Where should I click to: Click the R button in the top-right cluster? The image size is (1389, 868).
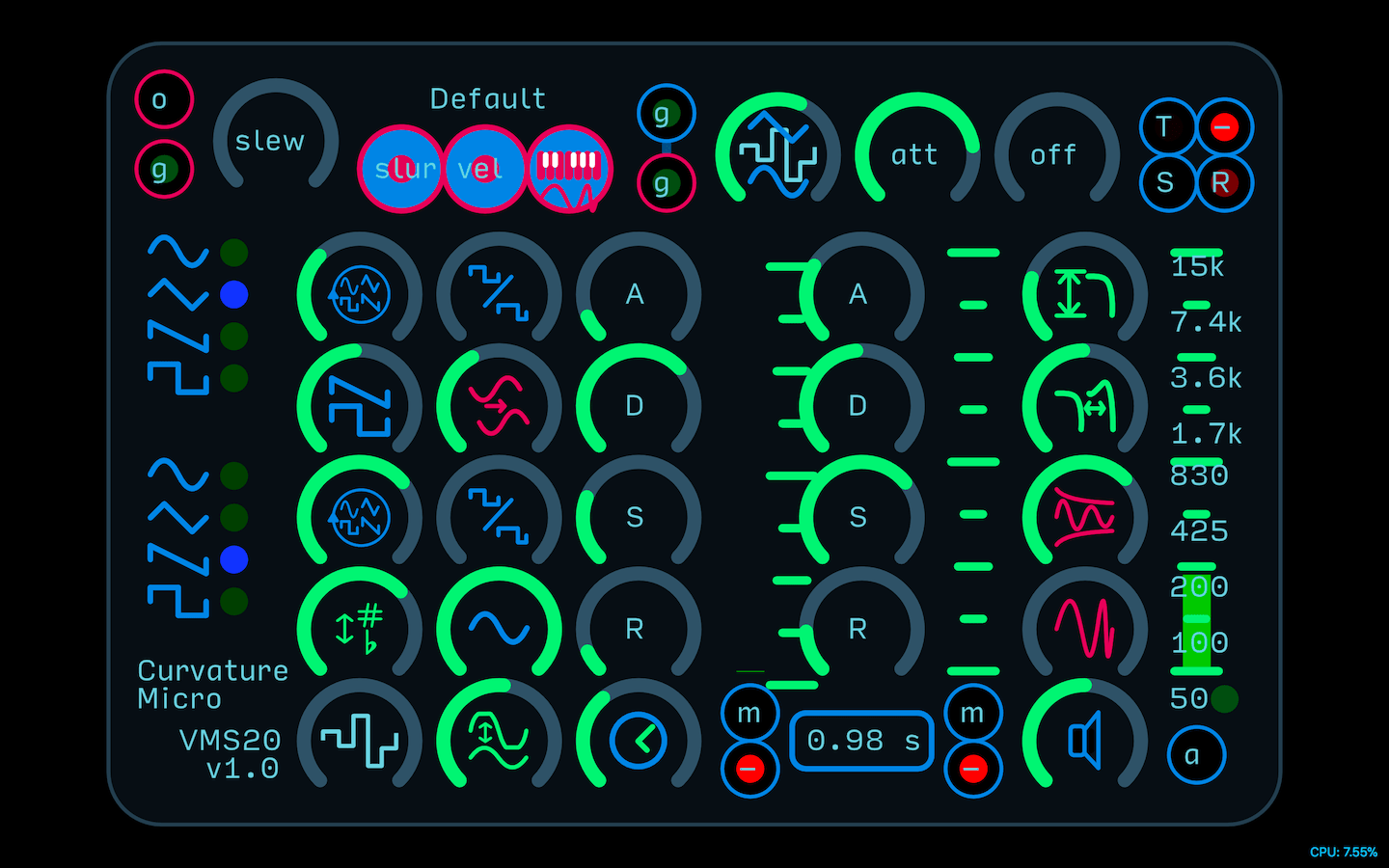1224,182
